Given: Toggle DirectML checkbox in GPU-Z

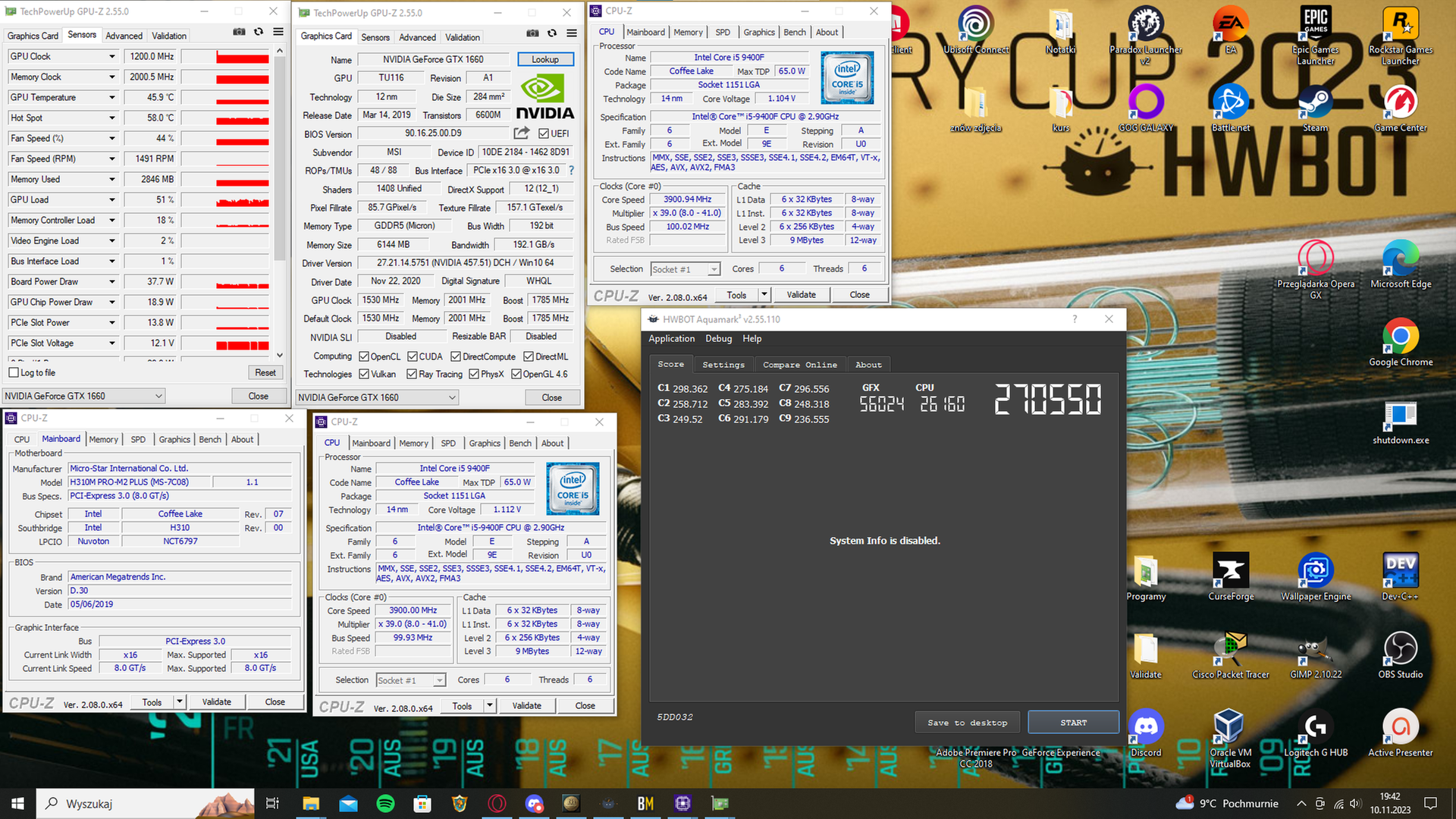Looking at the screenshot, I should [x=529, y=356].
